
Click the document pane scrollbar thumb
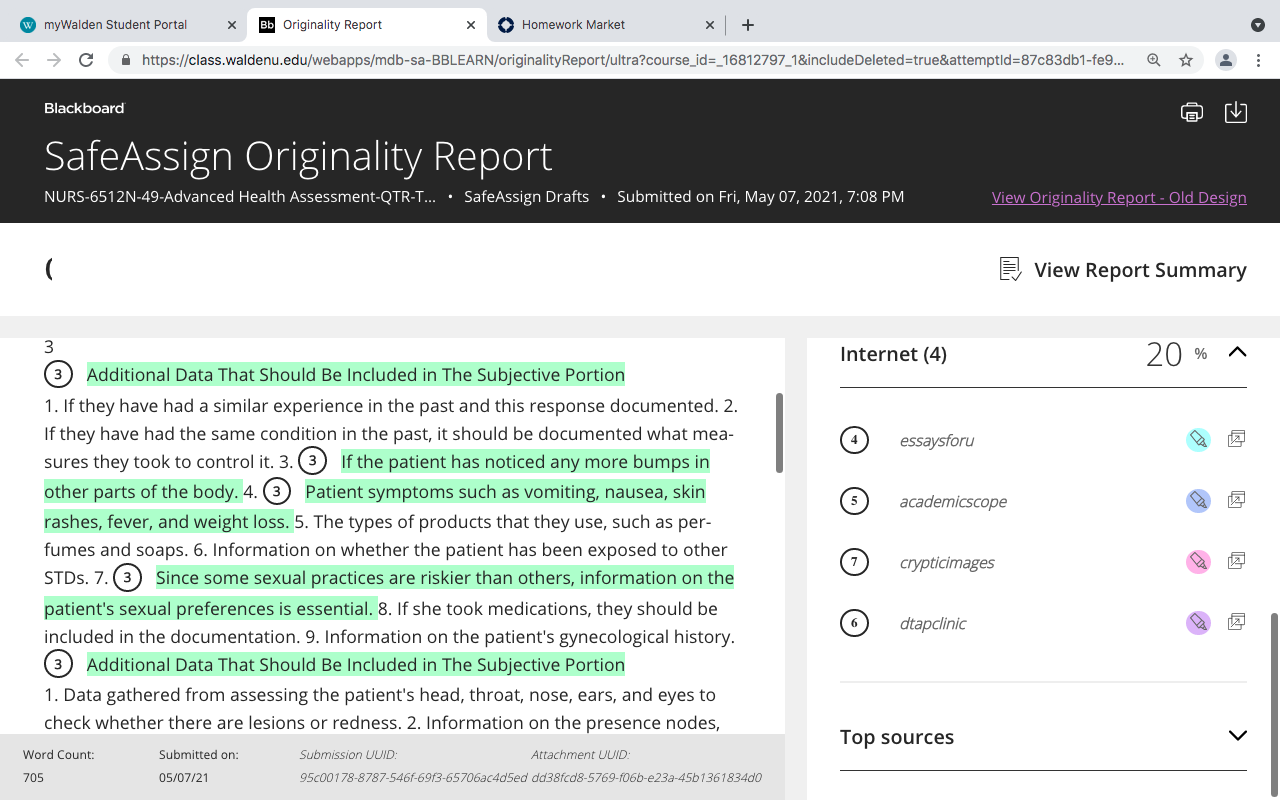point(780,432)
